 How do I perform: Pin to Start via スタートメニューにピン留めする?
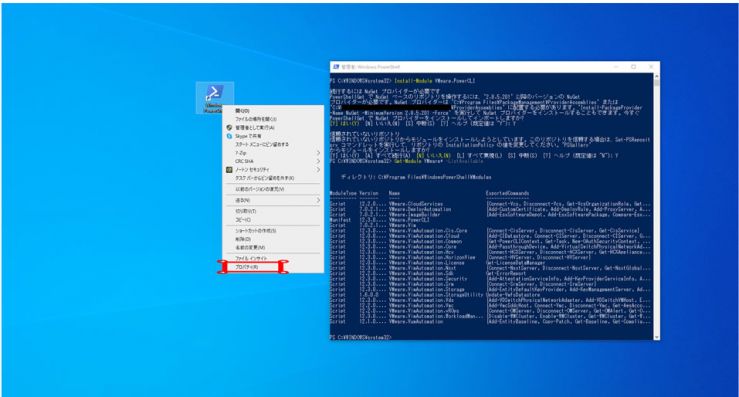pyautogui.click(x=273, y=145)
